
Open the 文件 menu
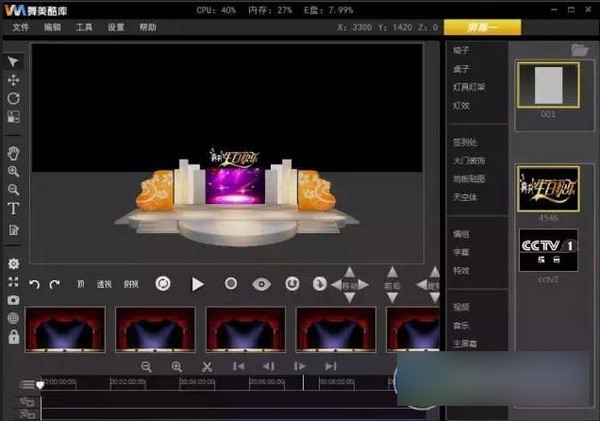coord(21,27)
